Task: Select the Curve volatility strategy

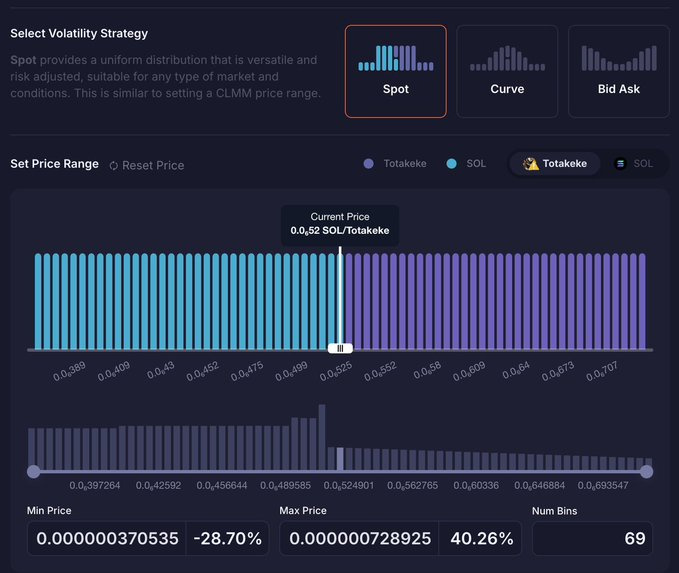Action: [x=507, y=71]
